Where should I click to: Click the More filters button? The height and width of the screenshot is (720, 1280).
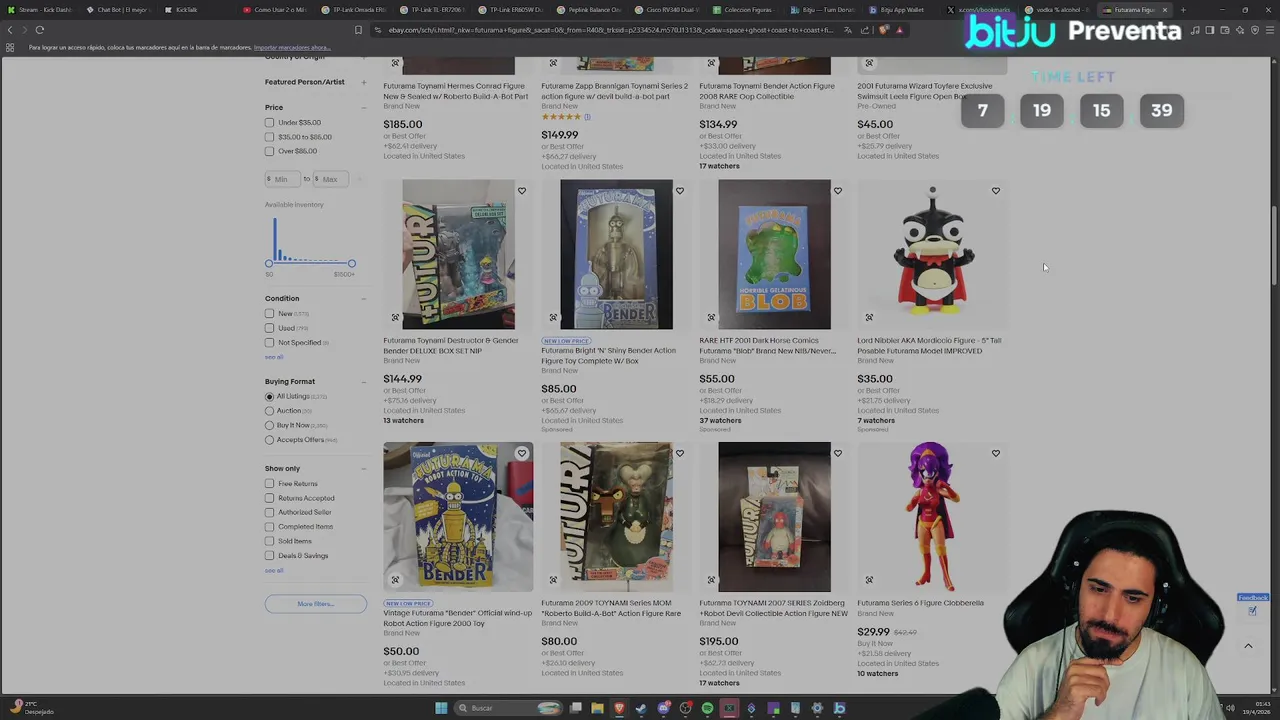316,604
